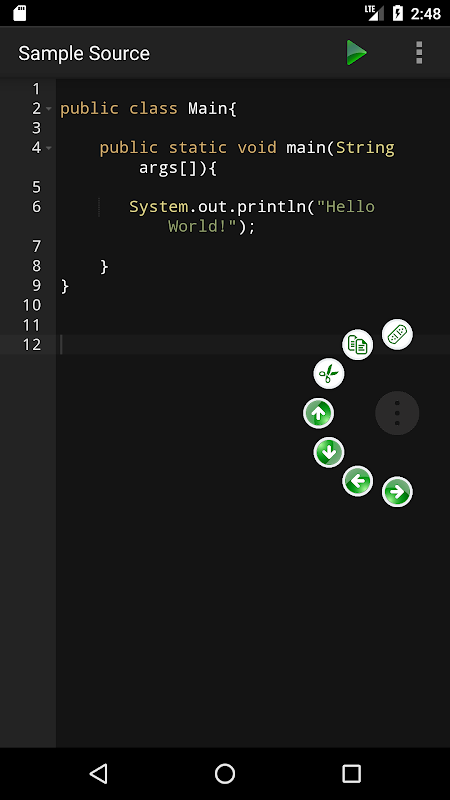Click "System" on line 6
This screenshot has width=450, height=800.
pyautogui.click(x=158, y=207)
